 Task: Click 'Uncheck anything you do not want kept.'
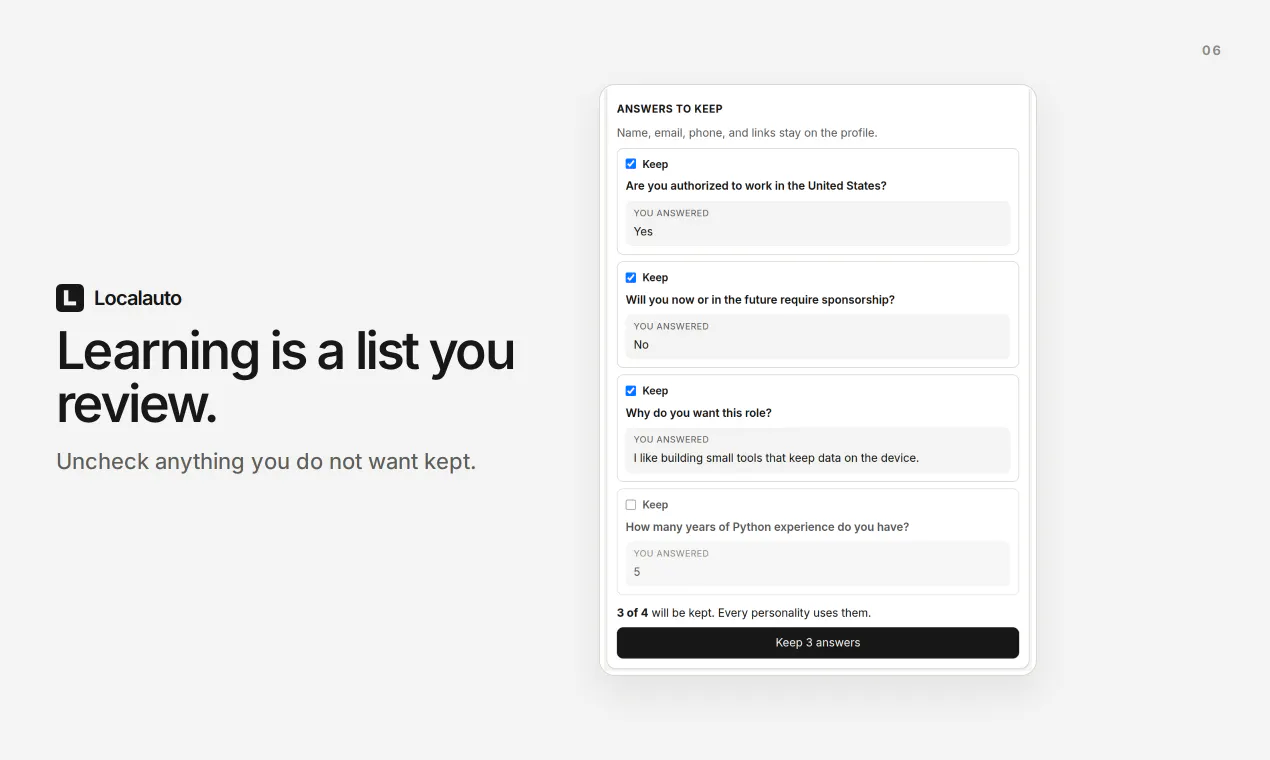[x=266, y=461]
